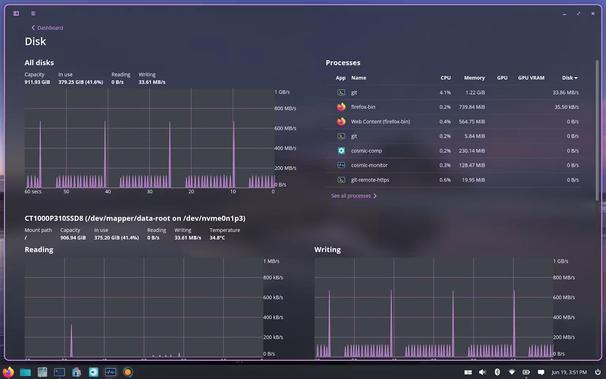Image resolution: width=606 pixels, height=379 pixels.
Task: Click the 911.93 GiB capacity value
Action: point(37,82)
